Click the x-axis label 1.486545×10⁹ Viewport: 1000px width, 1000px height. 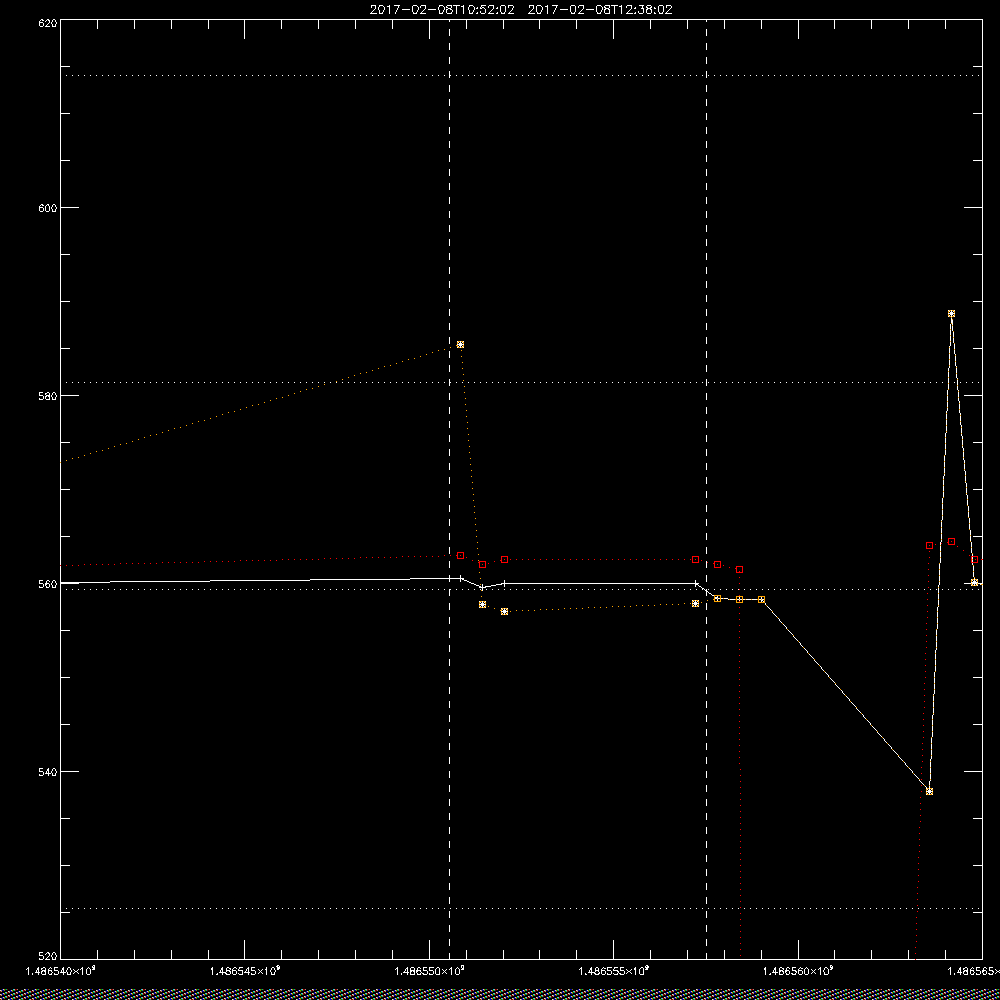(x=245, y=971)
